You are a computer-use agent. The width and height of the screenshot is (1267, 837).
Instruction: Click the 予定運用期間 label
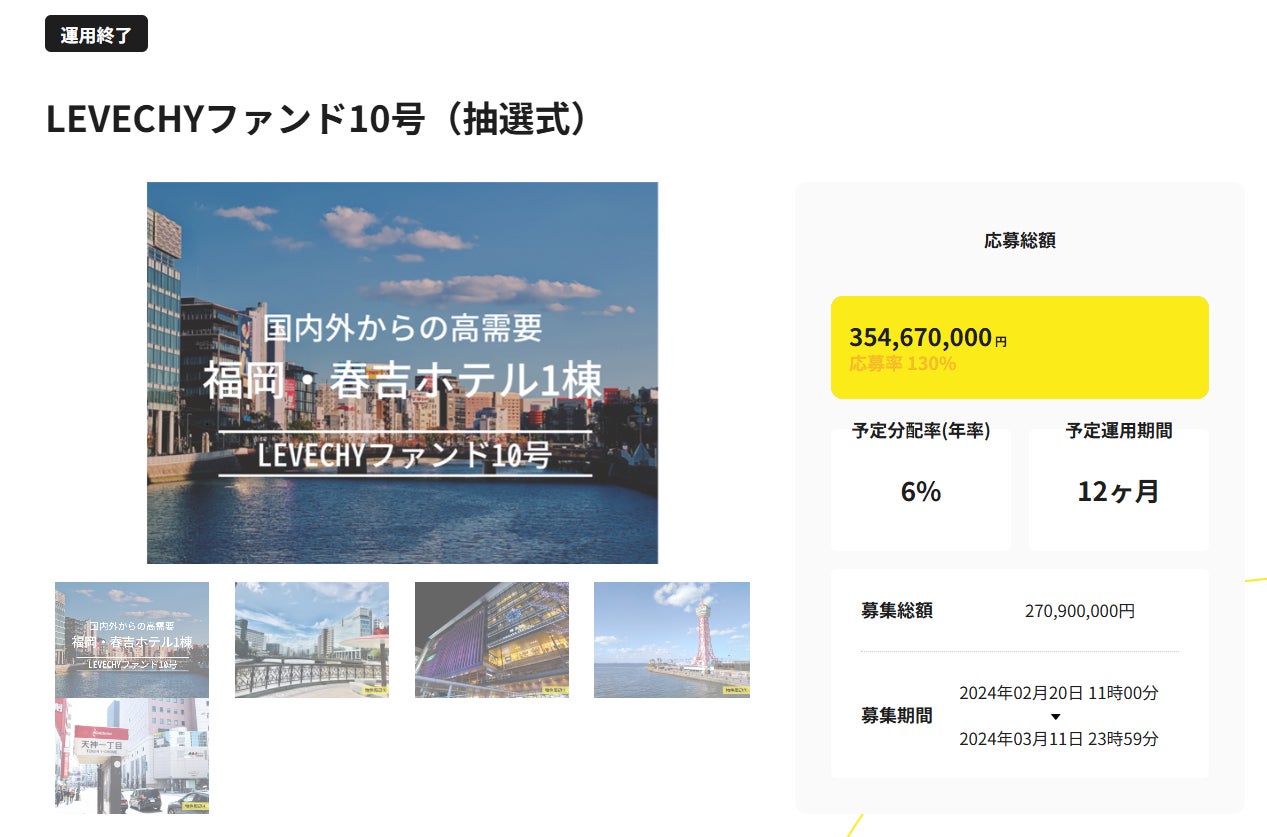tap(1119, 431)
